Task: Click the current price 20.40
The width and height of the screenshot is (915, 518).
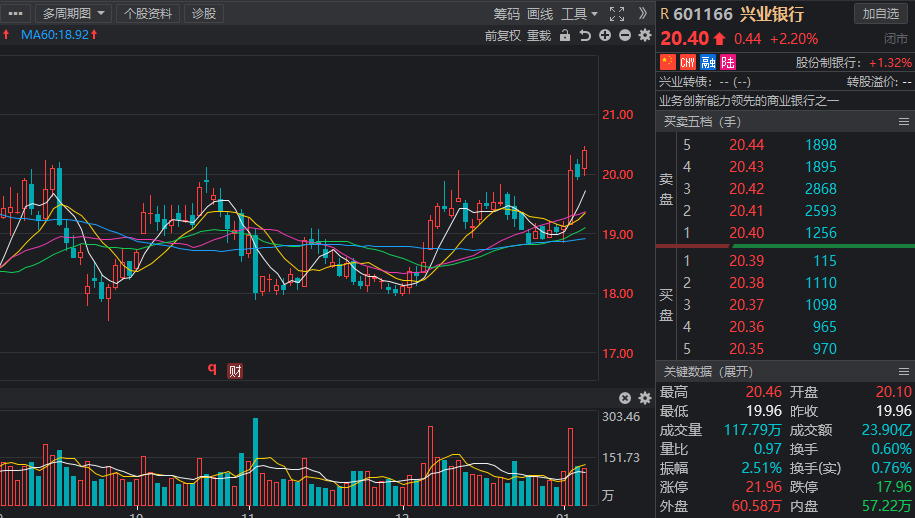Action: (684, 39)
